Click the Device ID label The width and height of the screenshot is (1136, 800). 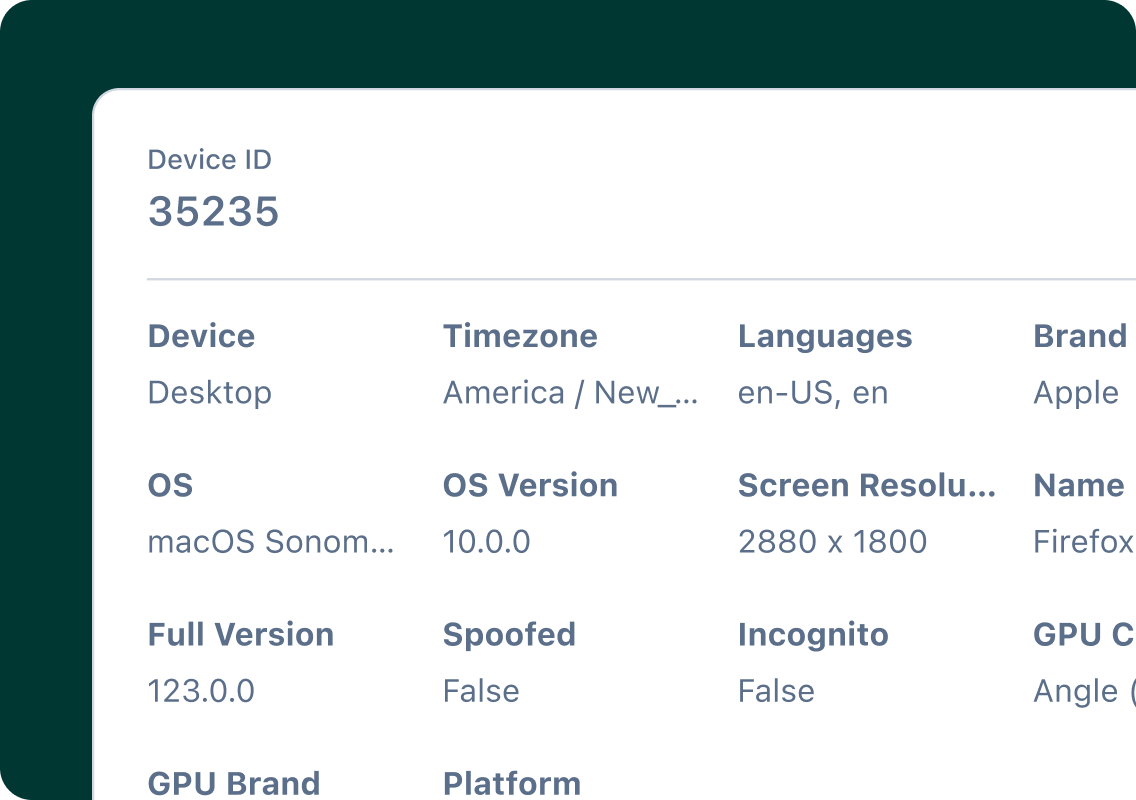click(x=209, y=160)
